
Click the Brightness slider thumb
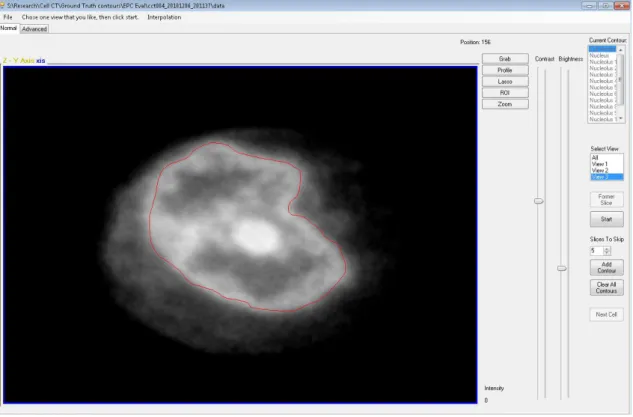click(x=562, y=268)
